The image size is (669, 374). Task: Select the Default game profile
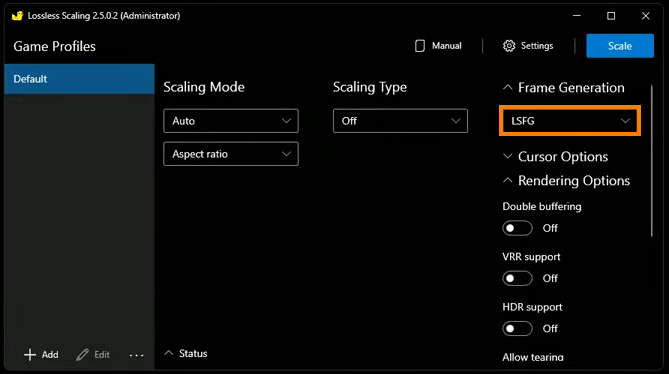79,79
